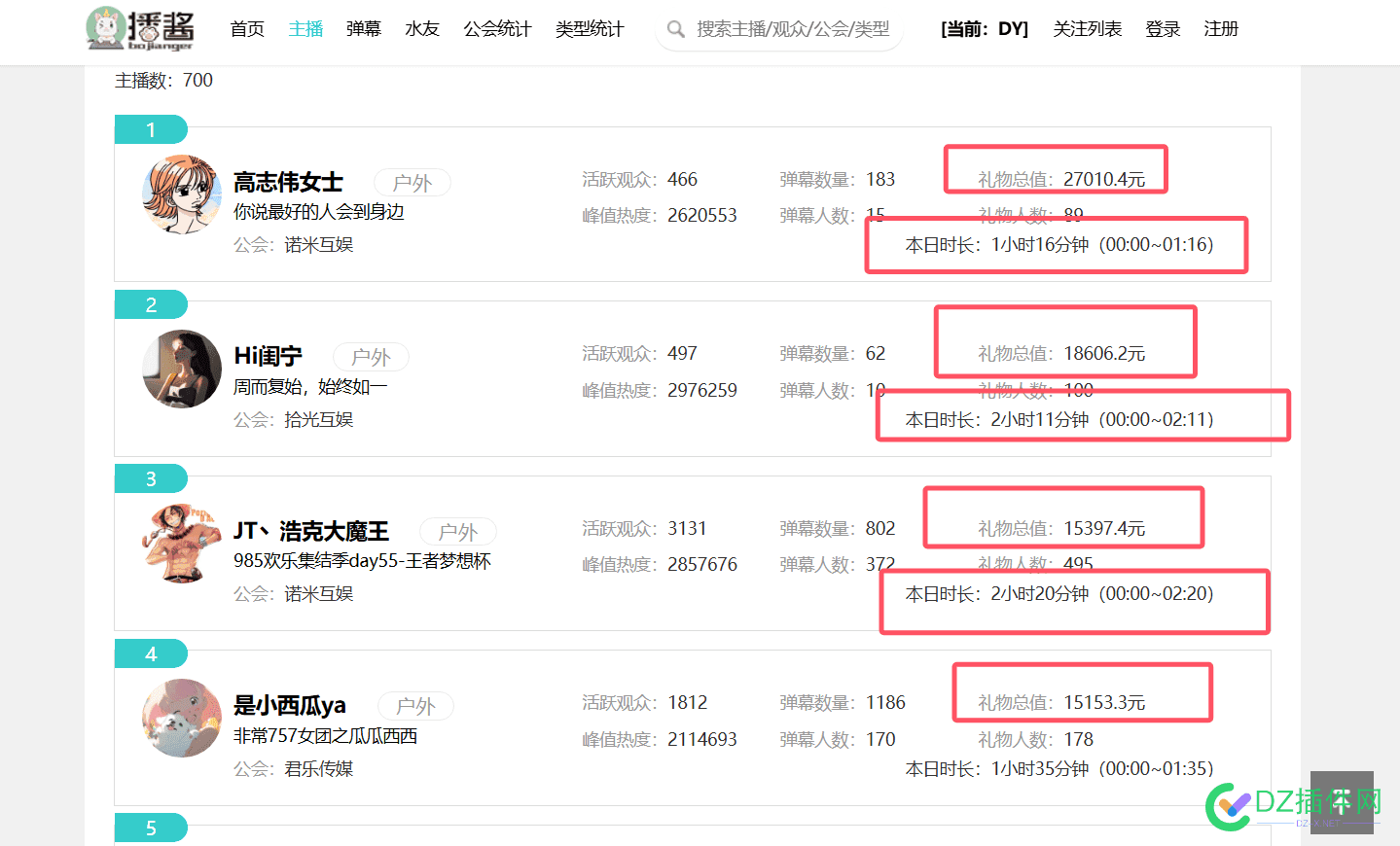Open guild 君乐传媒 under 是小西瓜ya
The height and width of the screenshot is (846, 1400).
tap(319, 769)
